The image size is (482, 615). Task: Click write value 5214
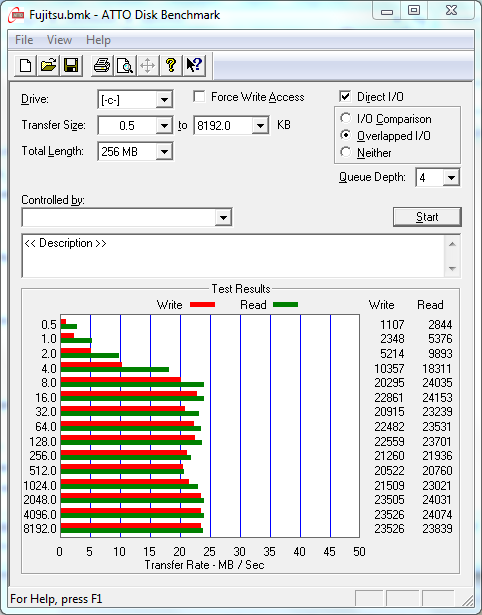coord(392,353)
